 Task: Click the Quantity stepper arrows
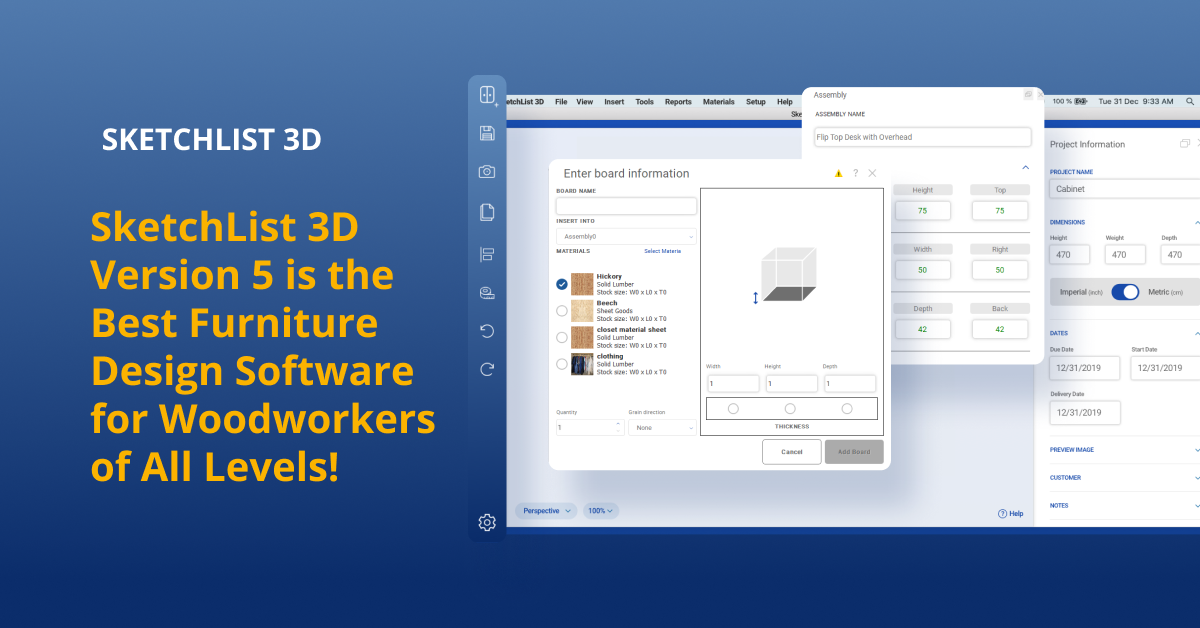coord(619,427)
